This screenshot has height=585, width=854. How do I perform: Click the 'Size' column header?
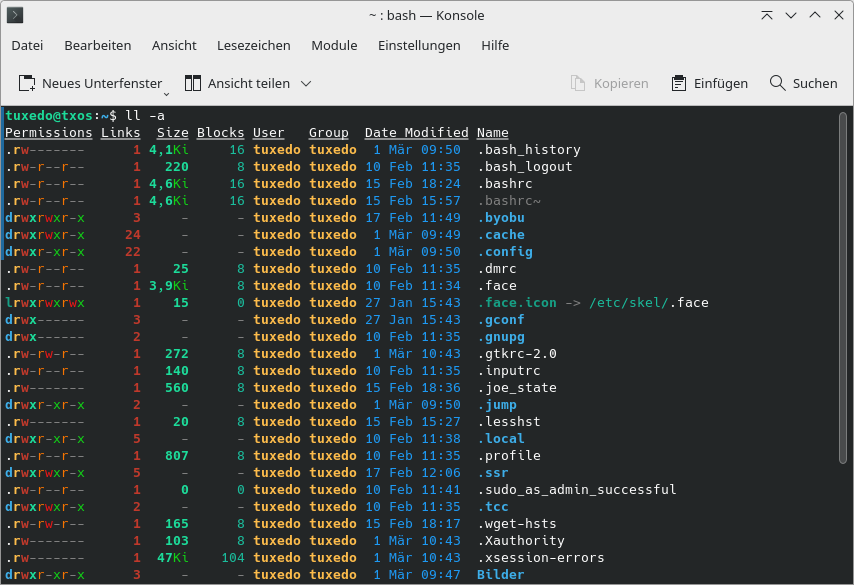[173, 133]
